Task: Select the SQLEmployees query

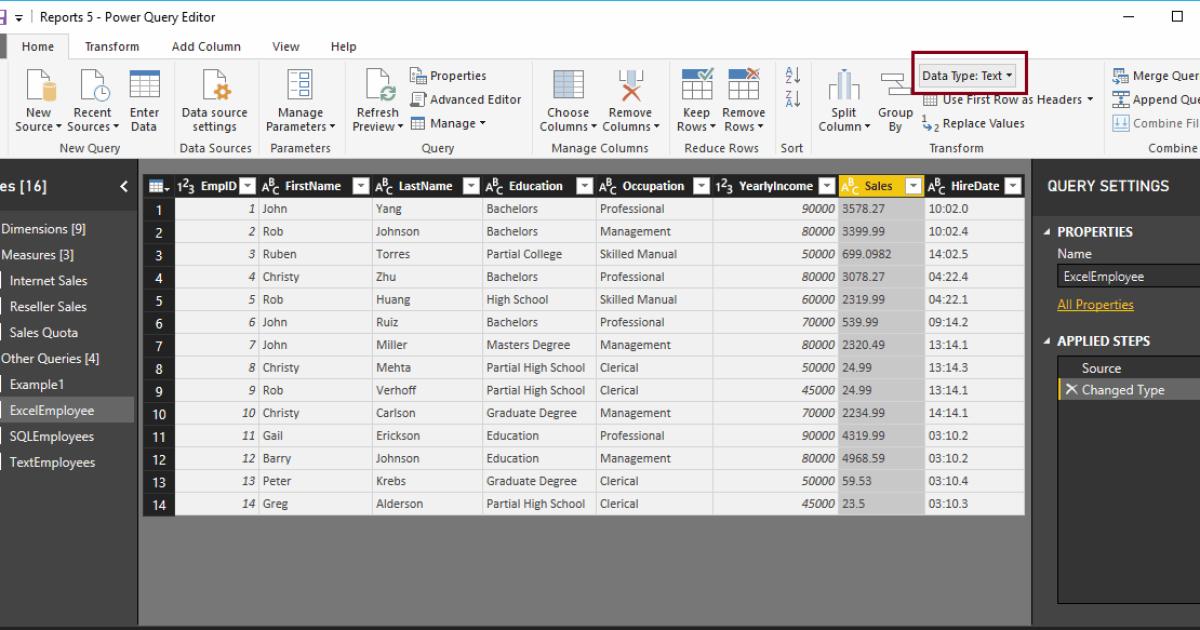Action: pyautogui.click(x=54, y=436)
